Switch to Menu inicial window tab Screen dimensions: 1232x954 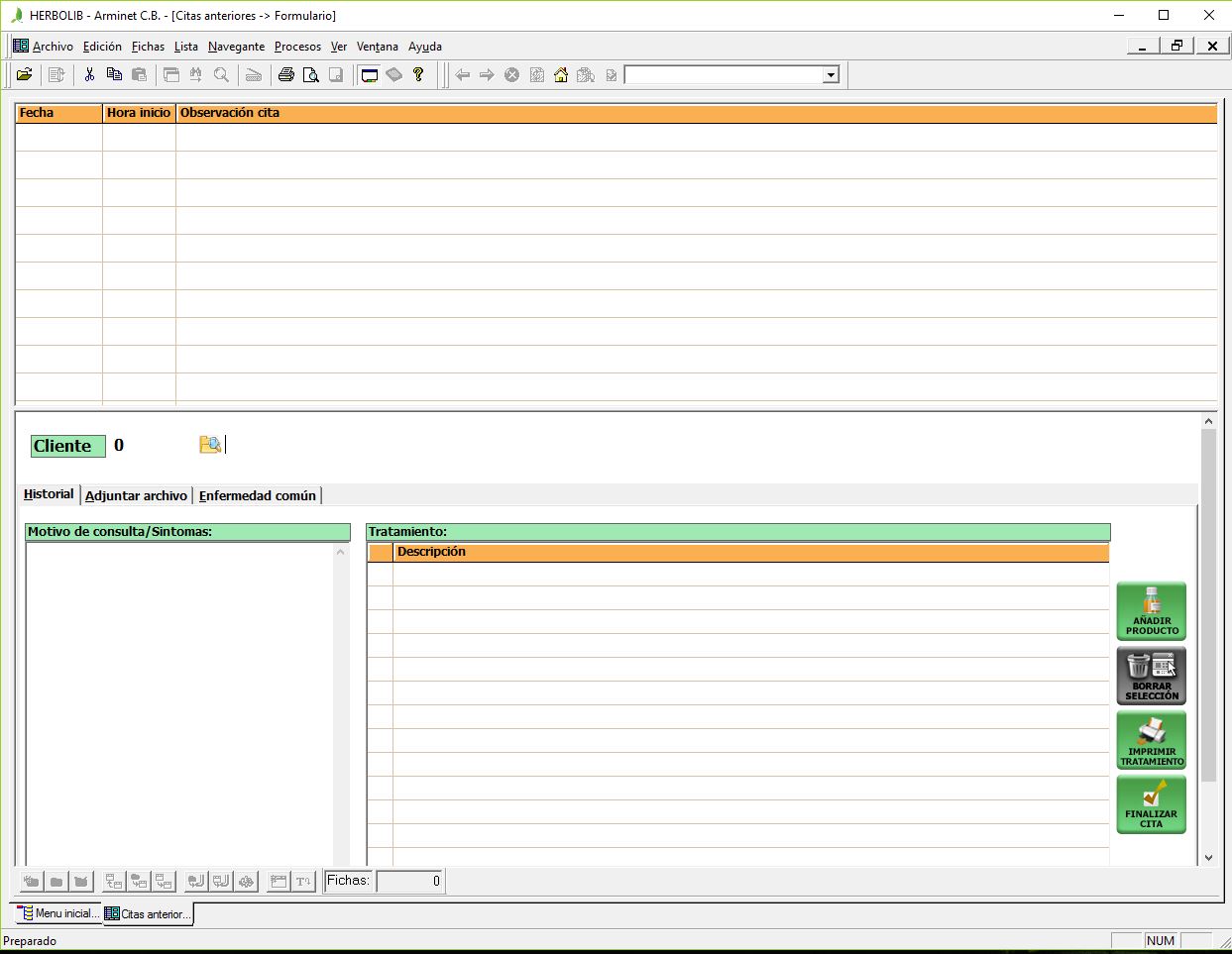coord(57,913)
